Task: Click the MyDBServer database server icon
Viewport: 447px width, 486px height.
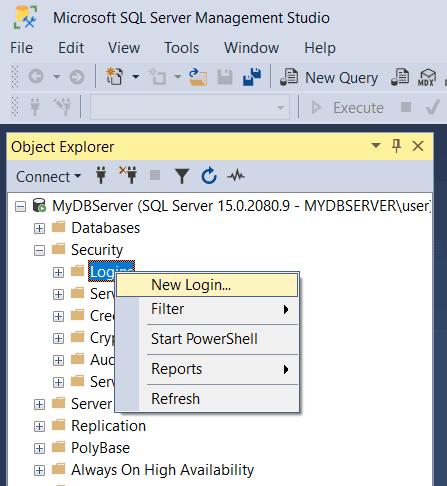Action: [39, 205]
